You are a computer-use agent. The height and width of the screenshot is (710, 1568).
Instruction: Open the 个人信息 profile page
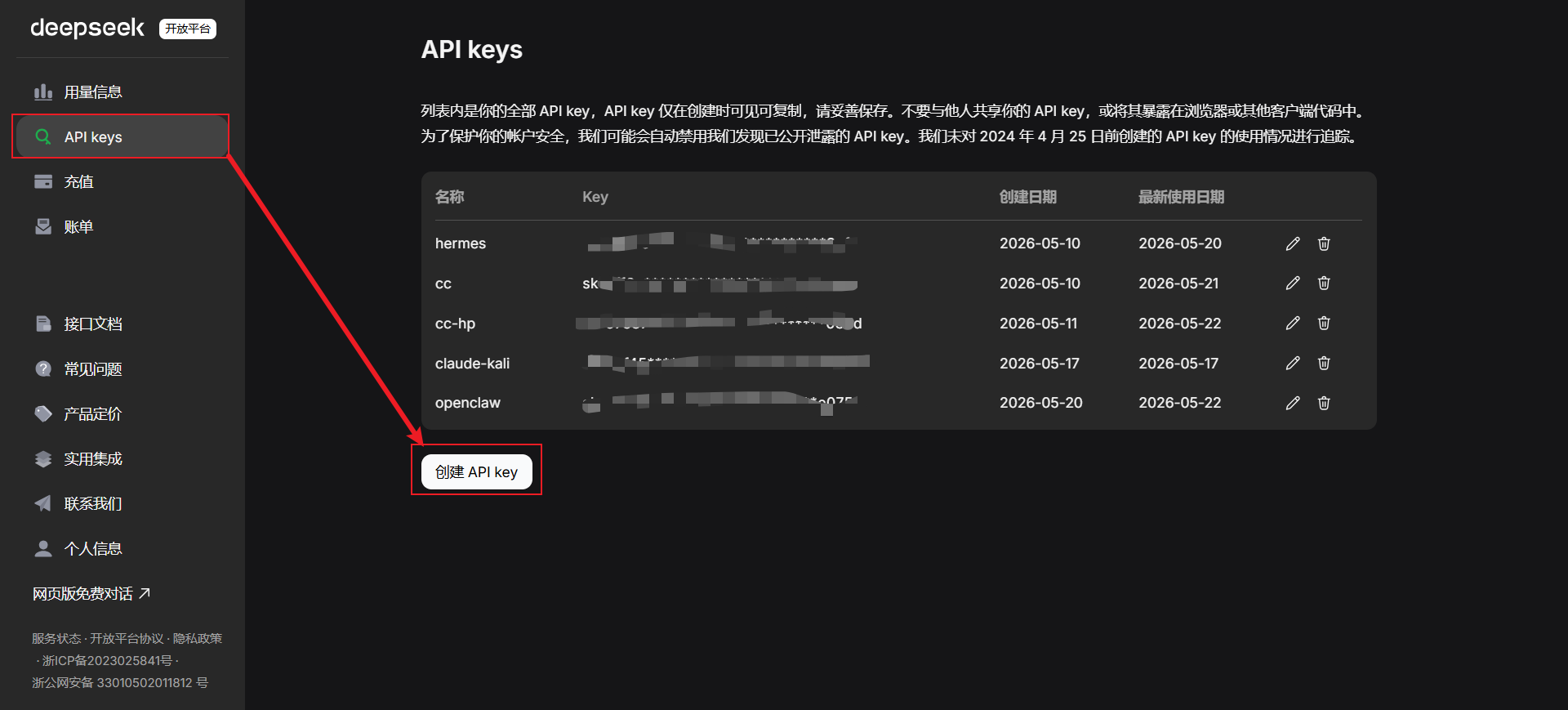[122, 548]
